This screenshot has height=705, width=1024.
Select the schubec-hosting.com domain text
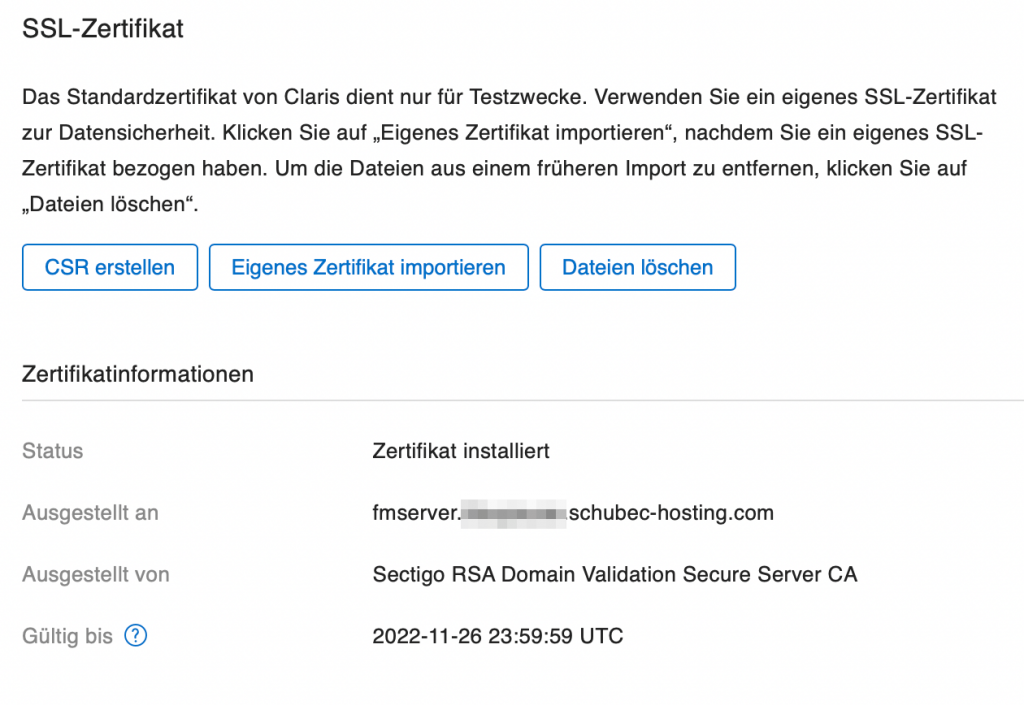(671, 513)
